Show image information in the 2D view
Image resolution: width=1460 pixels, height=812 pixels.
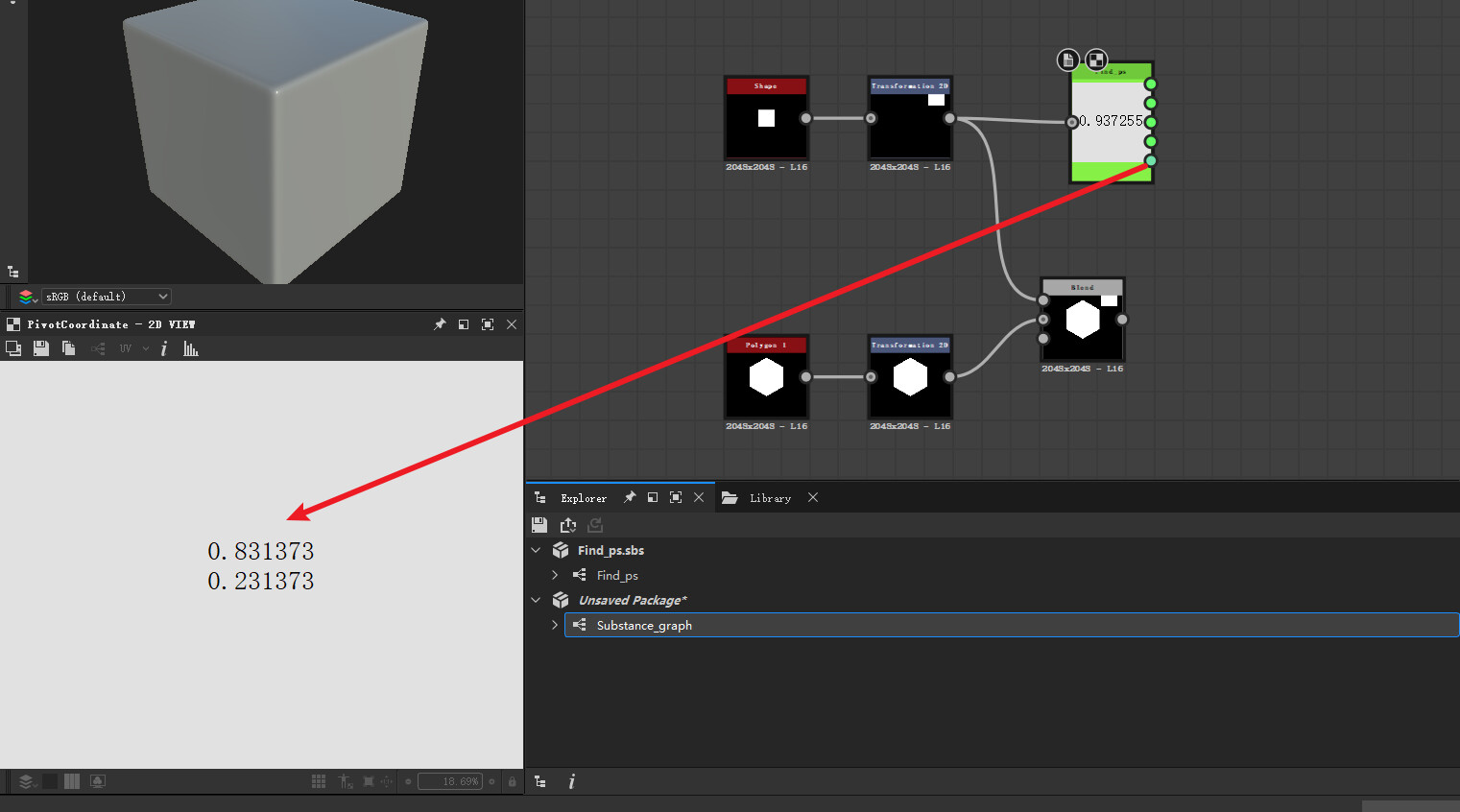tap(163, 347)
